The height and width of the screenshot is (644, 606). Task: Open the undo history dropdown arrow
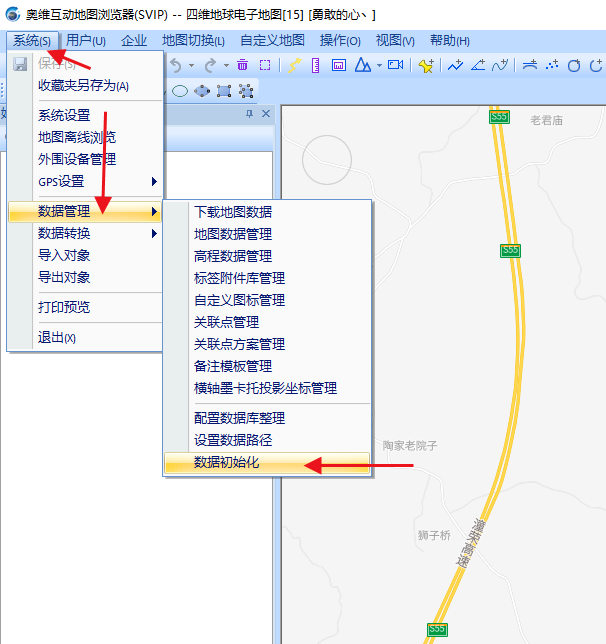click(x=191, y=66)
